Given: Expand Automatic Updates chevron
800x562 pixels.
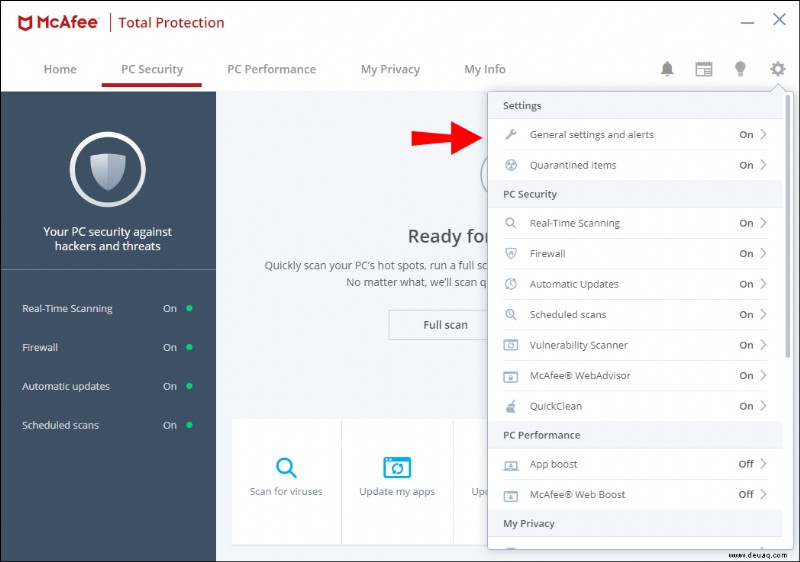Looking at the screenshot, I should point(763,284).
